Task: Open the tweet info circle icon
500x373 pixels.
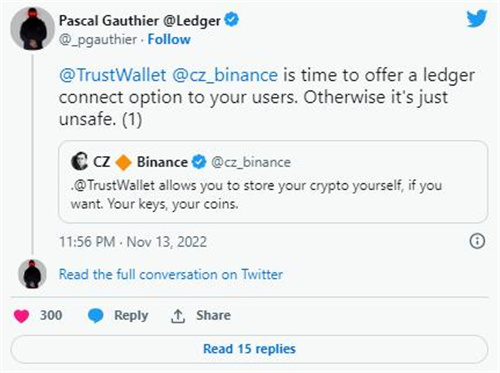Action: pos(477,241)
